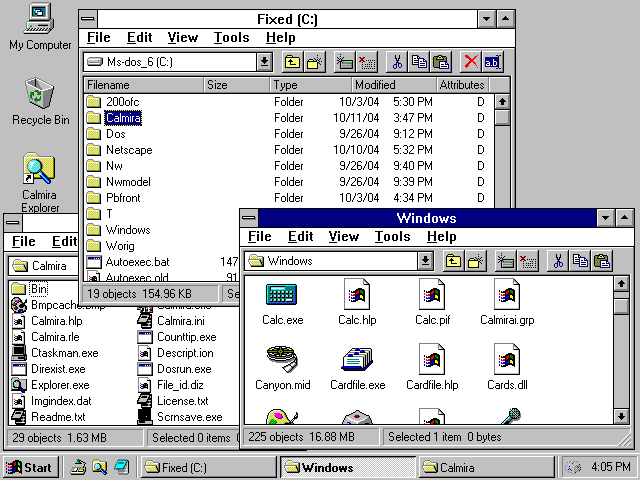Click the third quick launch icon in taskbar
Image resolution: width=640 pixels, height=480 pixels.
click(x=121, y=467)
